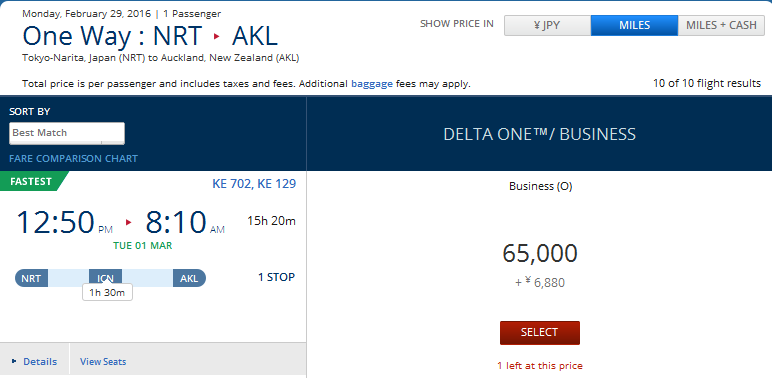Expand the flight Details section
The height and width of the screenshot is (378, 772).
(34, 361)
